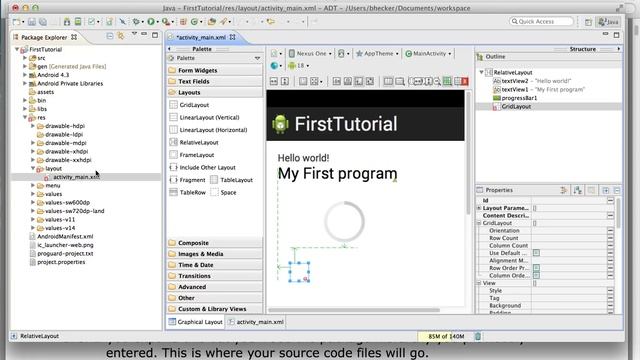This screenshot has width=640, height=360.
Task: Open the Android SDK Manager icon
Action: [x=67, y=22]
